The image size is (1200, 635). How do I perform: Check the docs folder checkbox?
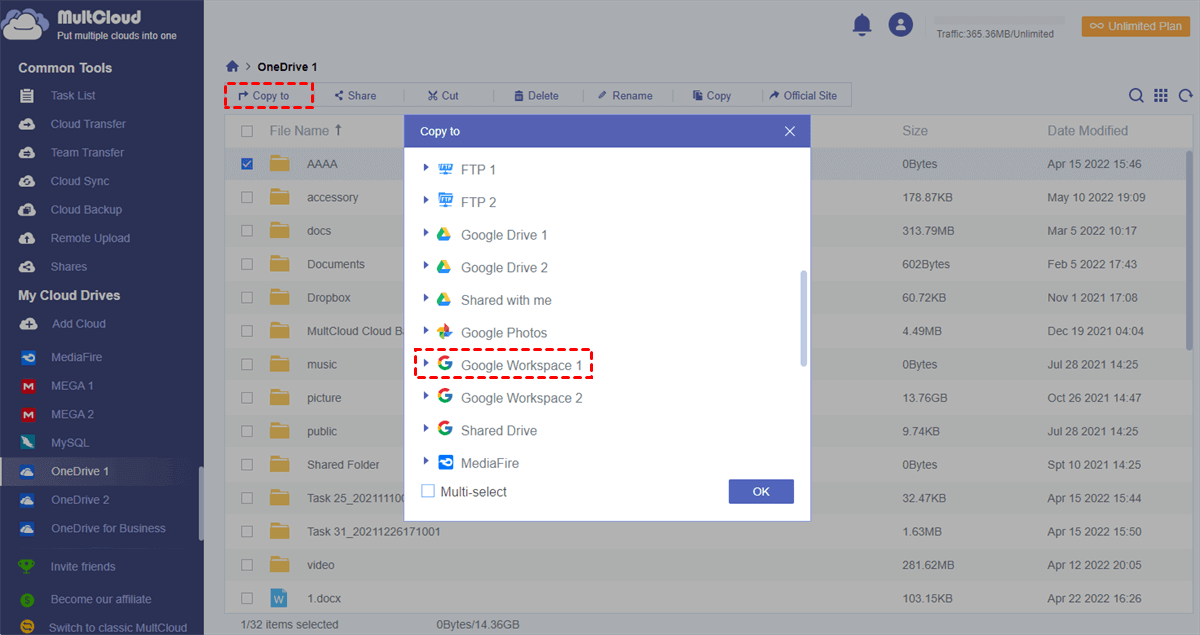[x=247, y=231]
